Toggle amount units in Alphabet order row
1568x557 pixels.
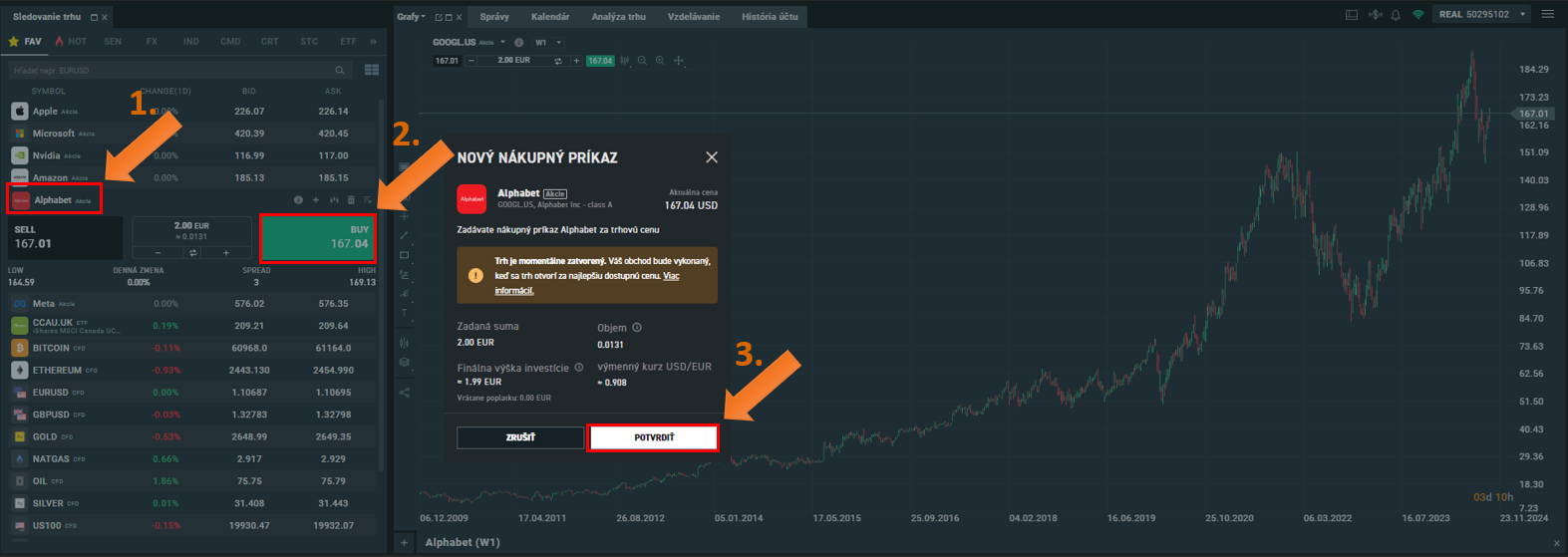coord(191,253)
